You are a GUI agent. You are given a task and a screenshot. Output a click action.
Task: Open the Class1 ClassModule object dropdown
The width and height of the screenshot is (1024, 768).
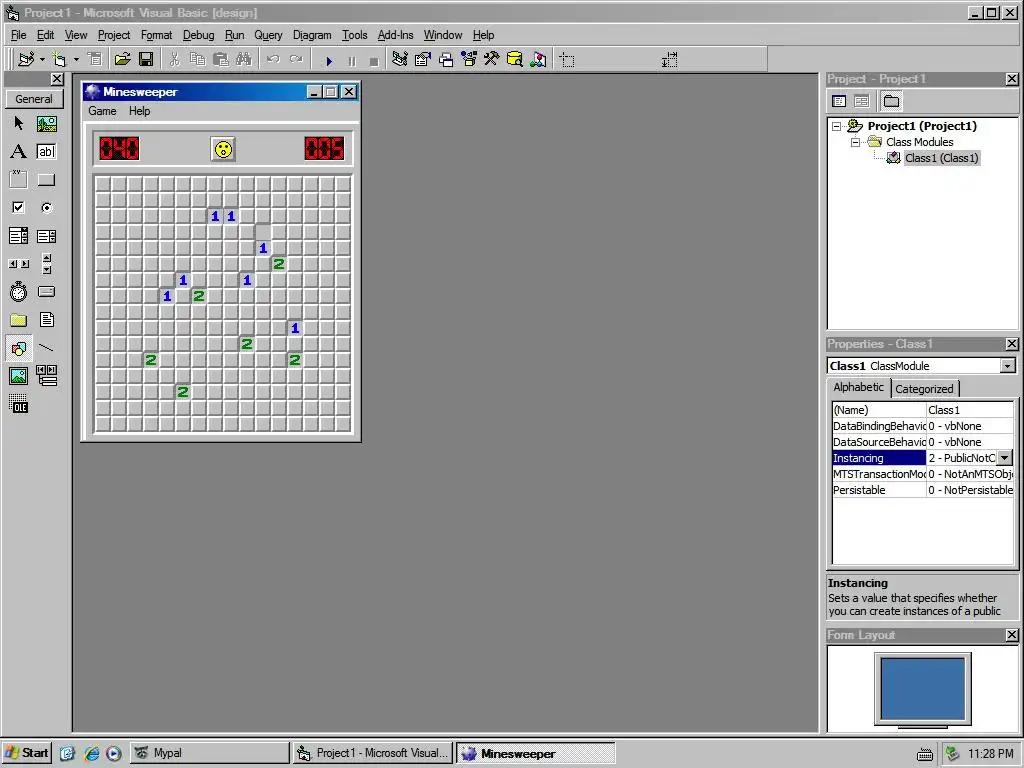[1008, 366]
